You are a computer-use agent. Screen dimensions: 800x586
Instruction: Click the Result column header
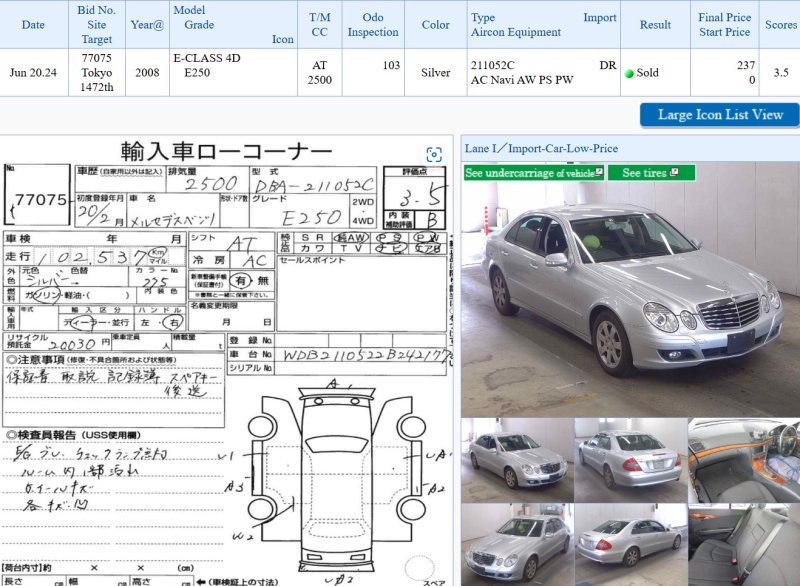[x=655, y=24]
